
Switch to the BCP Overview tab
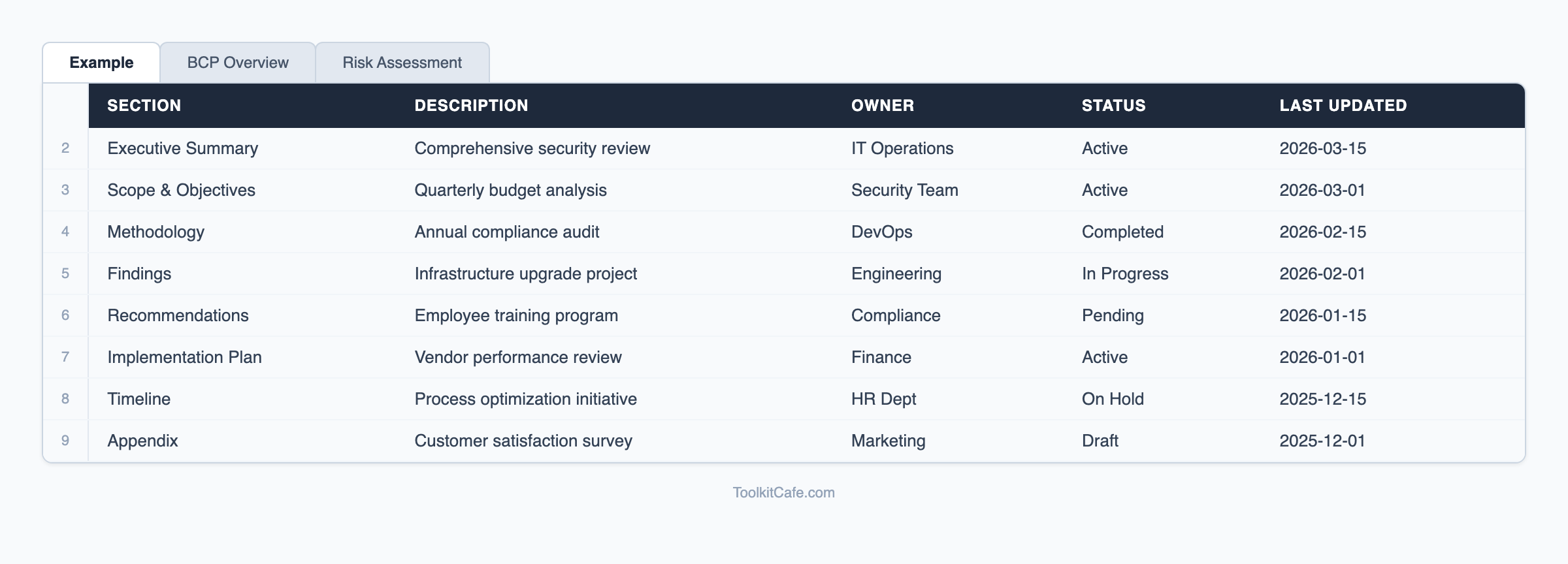coord(238,63)
